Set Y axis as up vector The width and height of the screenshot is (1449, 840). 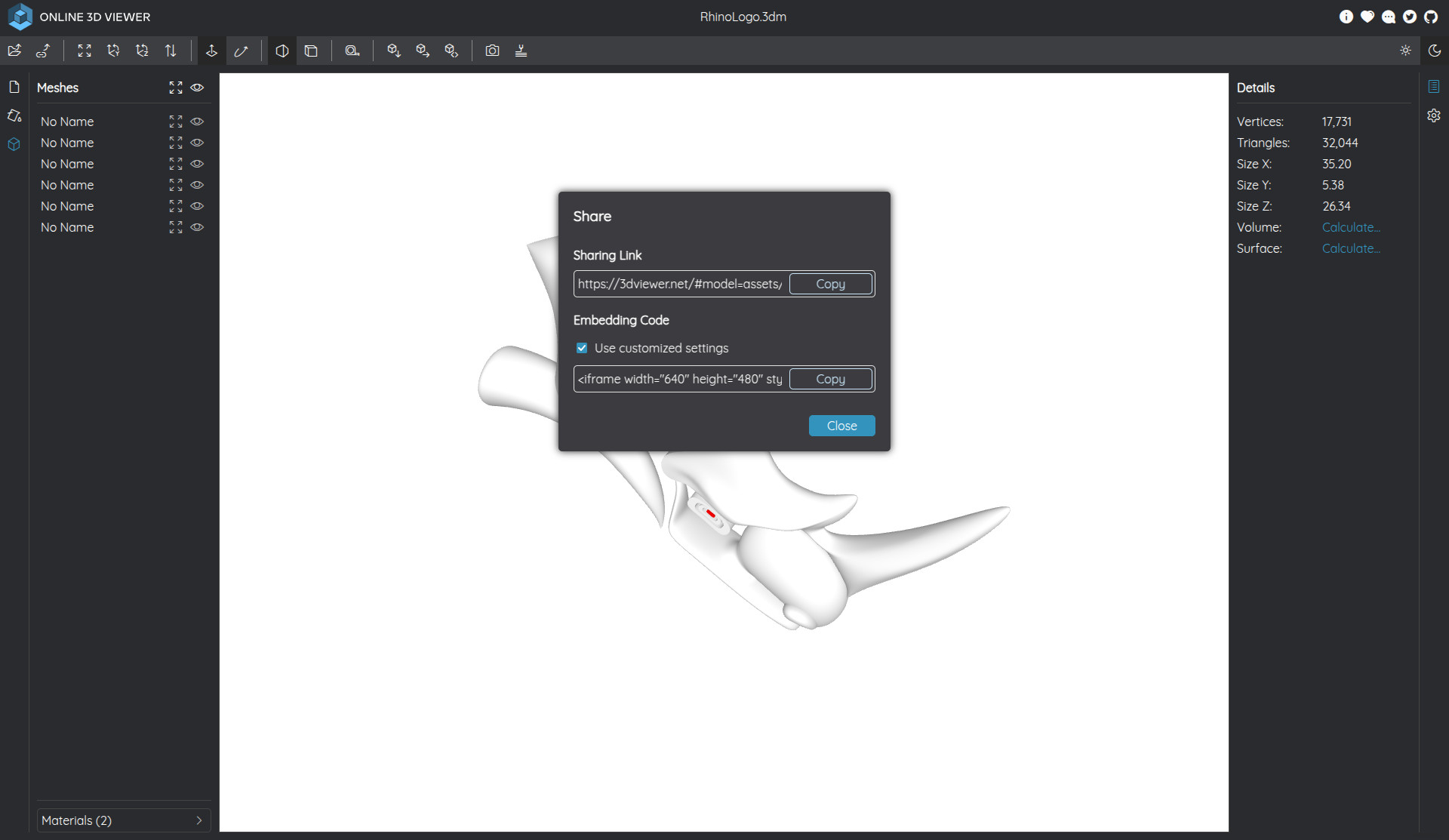(113, 51)
